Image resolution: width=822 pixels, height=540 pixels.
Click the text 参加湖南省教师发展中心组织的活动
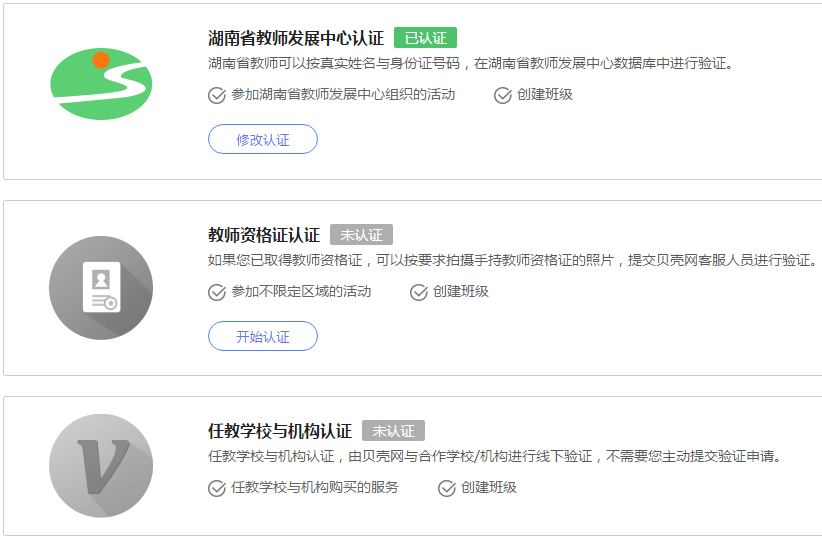coord(343,95)
